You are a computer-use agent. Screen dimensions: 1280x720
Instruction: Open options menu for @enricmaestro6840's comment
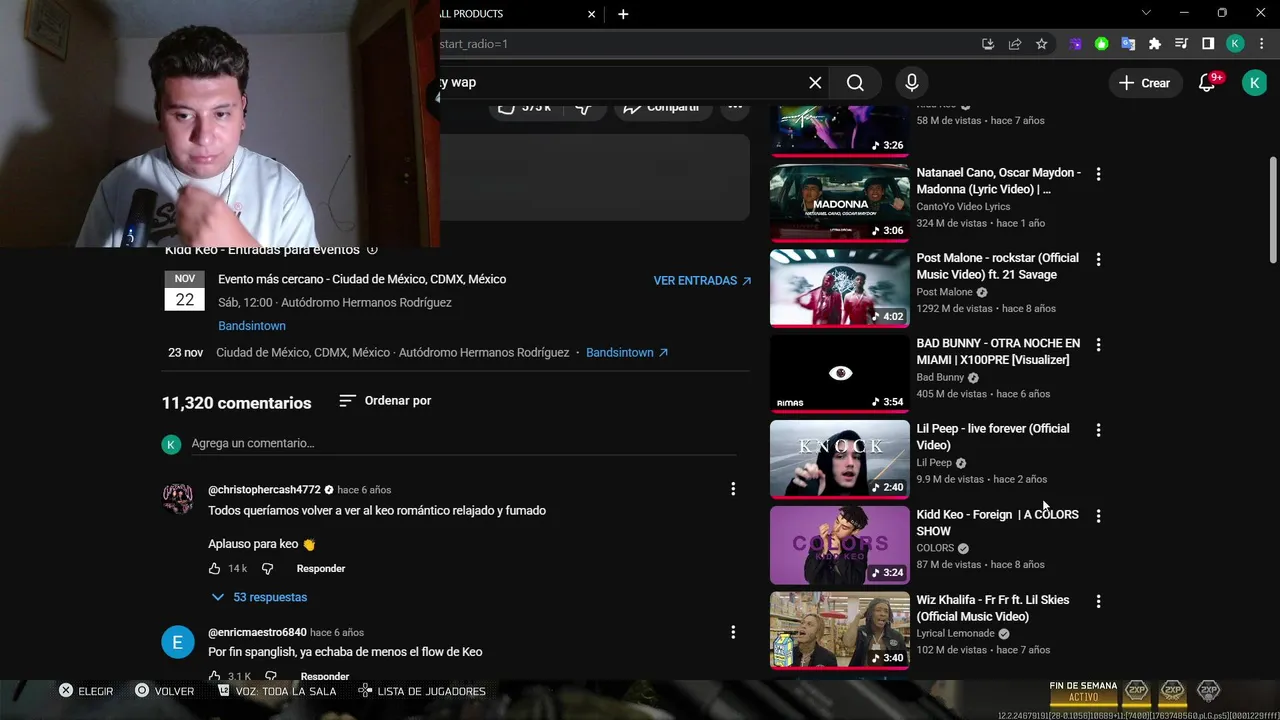[x=733, y=632]
